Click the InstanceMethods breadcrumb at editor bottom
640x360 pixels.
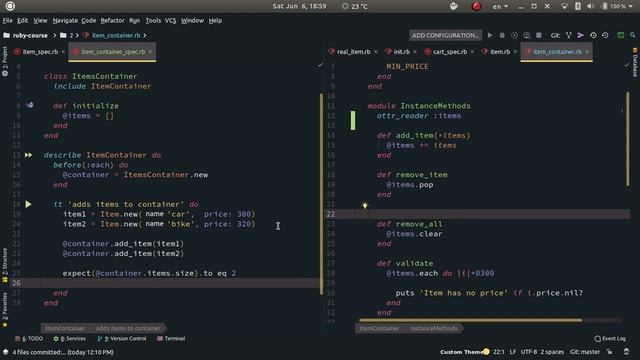[434, 328]
